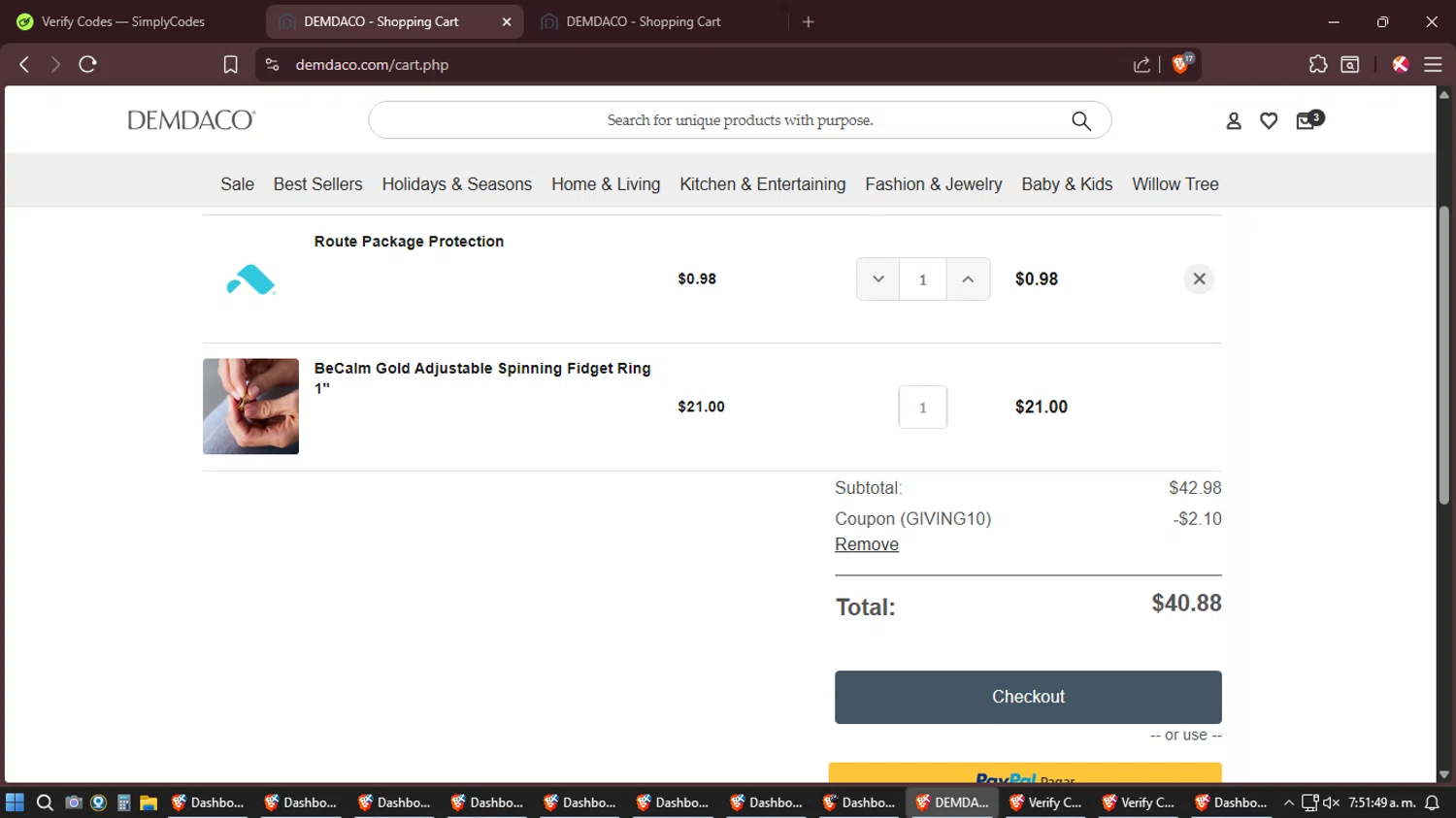Open Kitchen & Entertaining menu
1456x818 pixels.
click(x=762, y=184)
